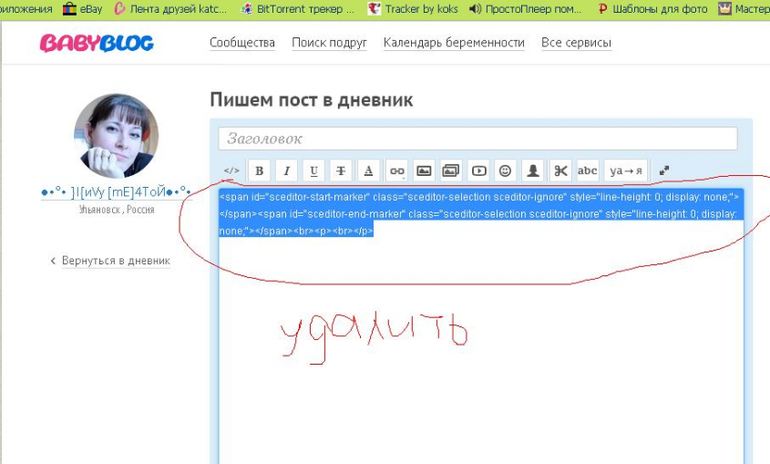Open the Шаблоны для фото bookmark

(653, 9)
